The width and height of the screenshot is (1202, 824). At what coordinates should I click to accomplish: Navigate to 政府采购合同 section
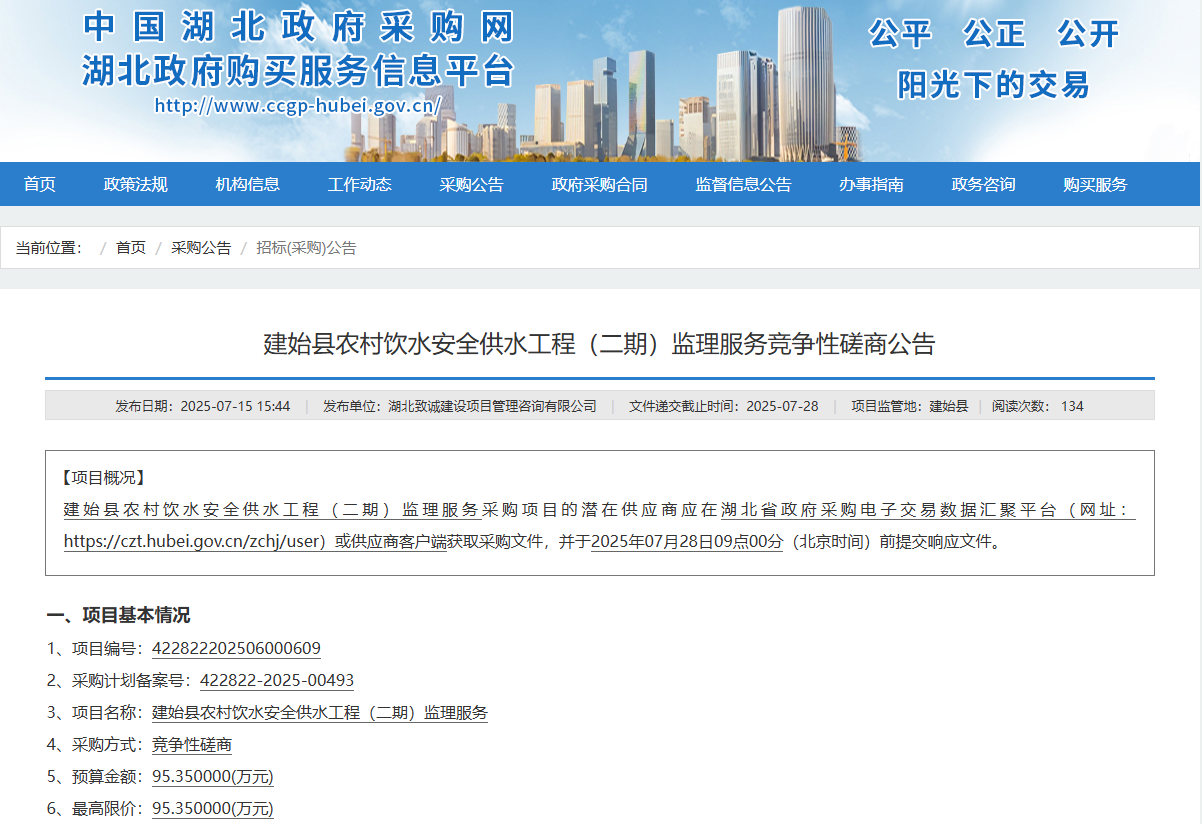[600, 184]
